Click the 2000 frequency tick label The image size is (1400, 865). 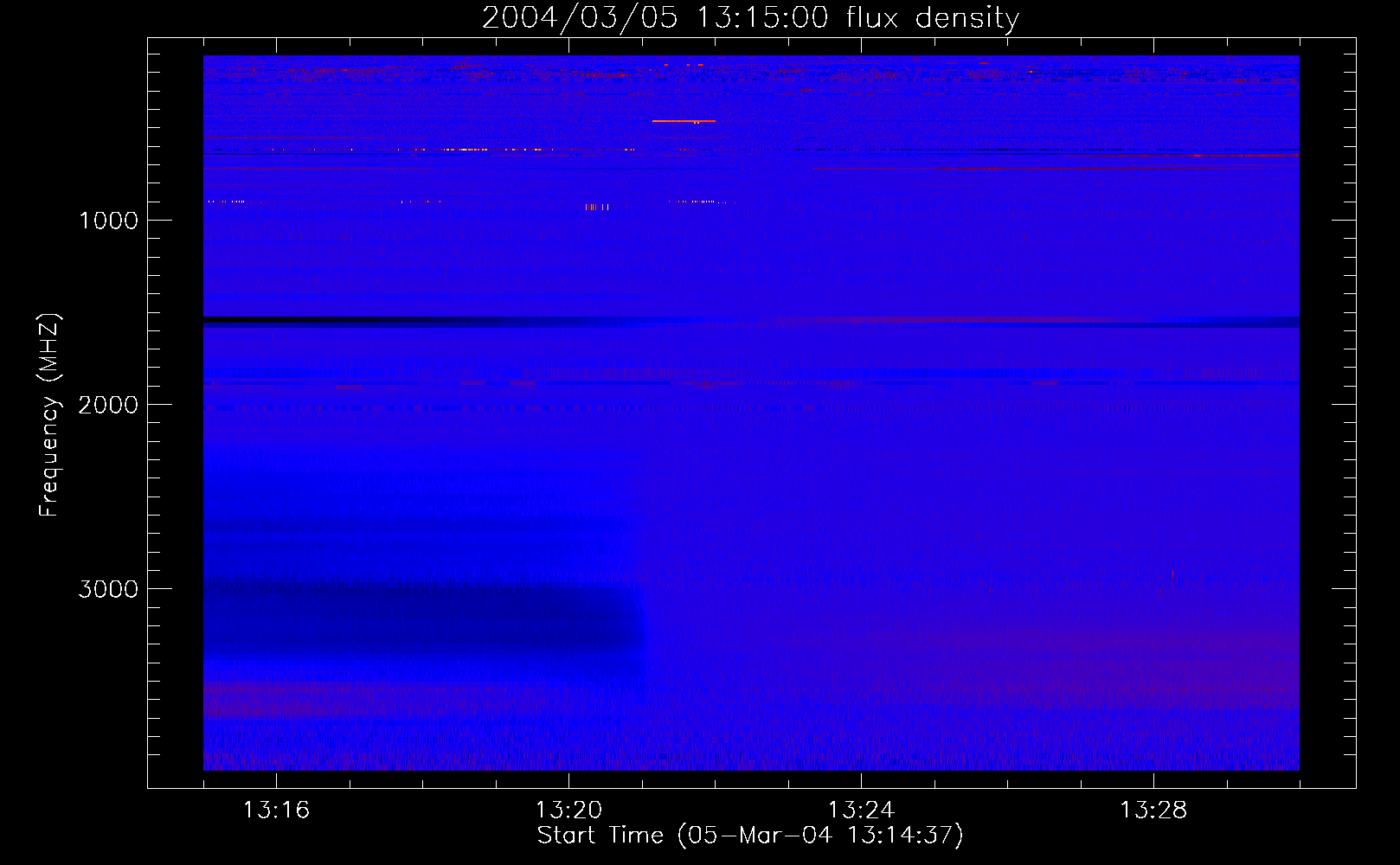(109, 405)
